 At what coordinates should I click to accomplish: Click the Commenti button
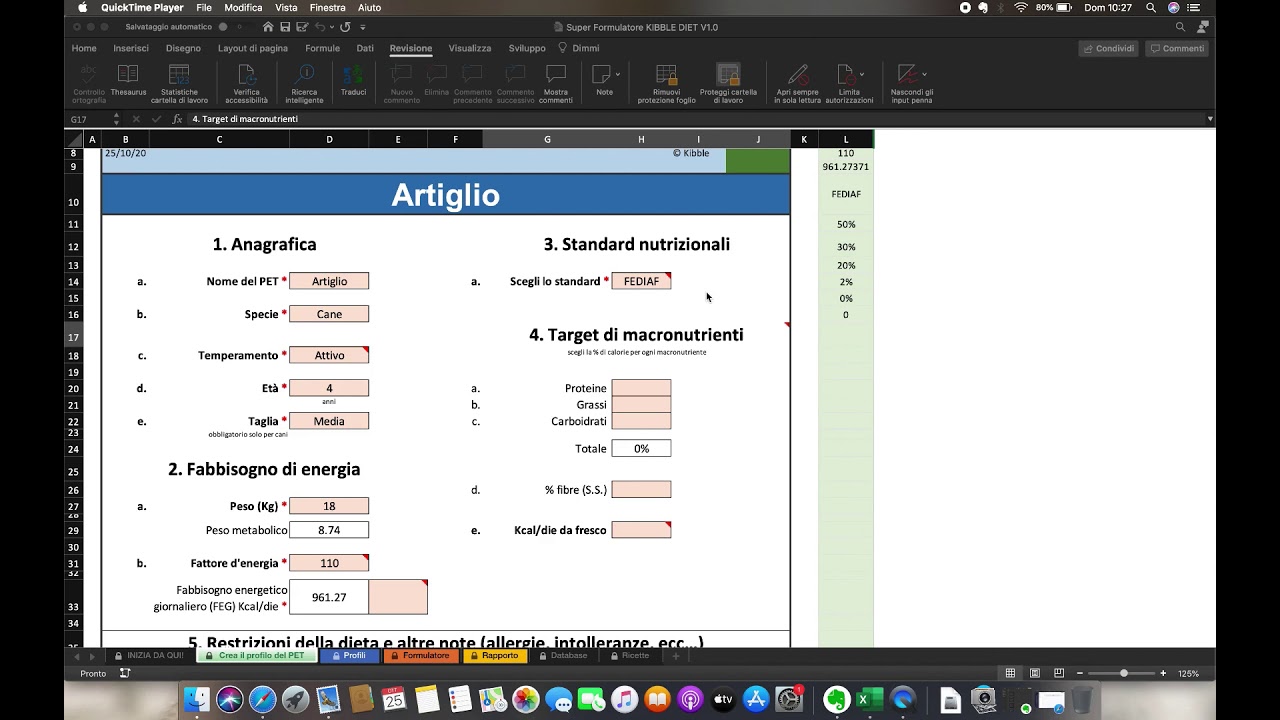pyautogui.click(x=1176, y=48)
